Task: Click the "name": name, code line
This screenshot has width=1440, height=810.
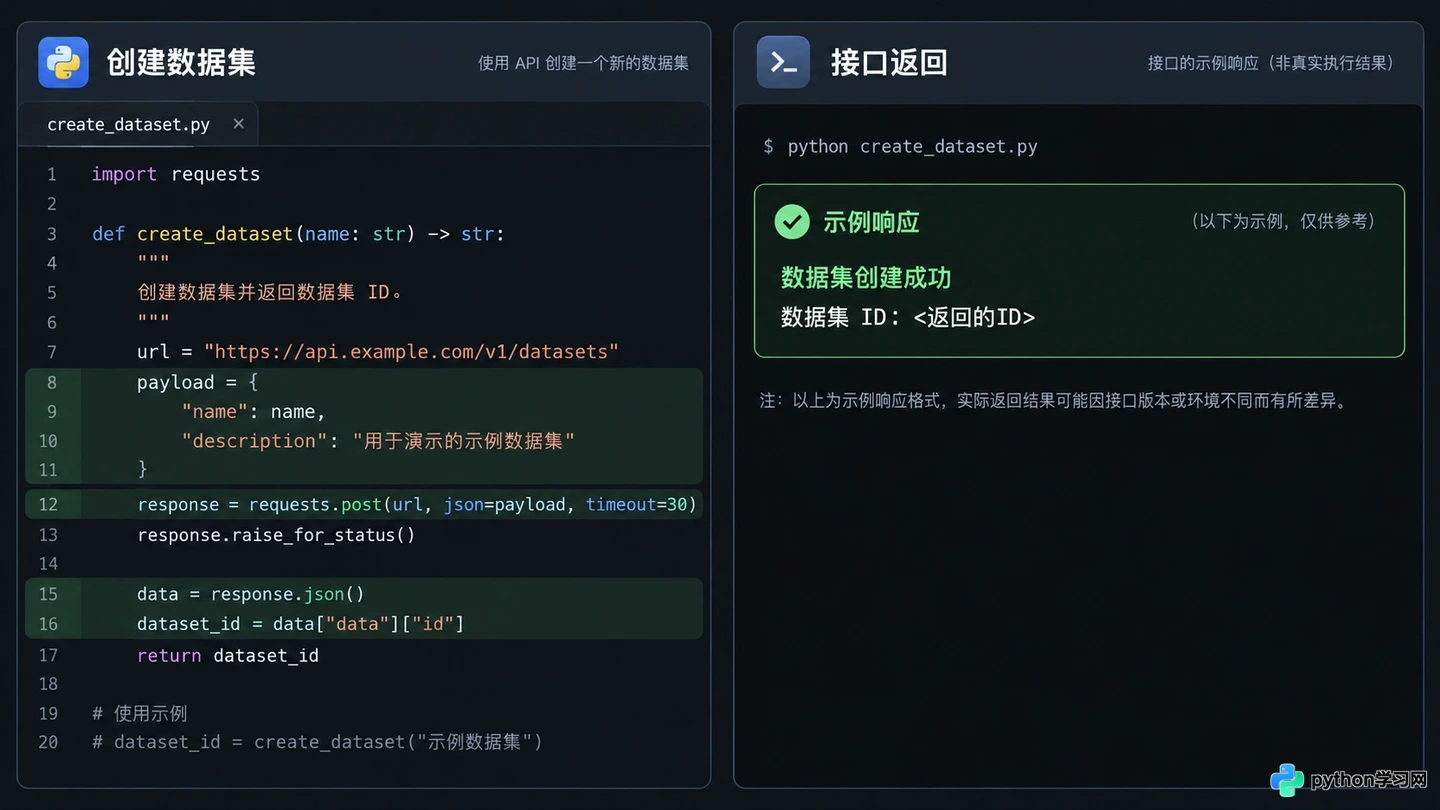Action: 254,412
